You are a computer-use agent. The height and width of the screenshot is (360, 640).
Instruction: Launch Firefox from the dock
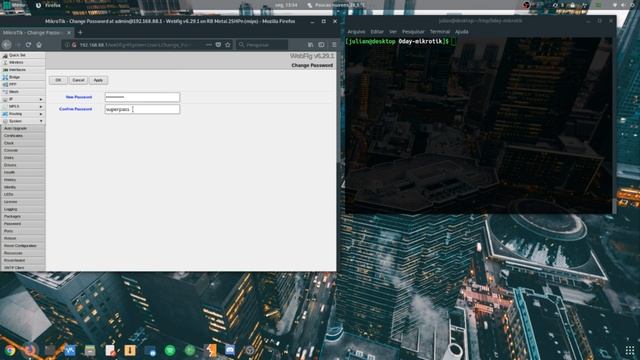pos(30,350)
